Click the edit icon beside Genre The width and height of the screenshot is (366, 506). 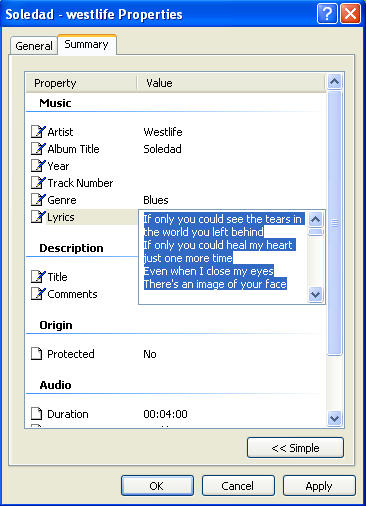coord(38,200)
